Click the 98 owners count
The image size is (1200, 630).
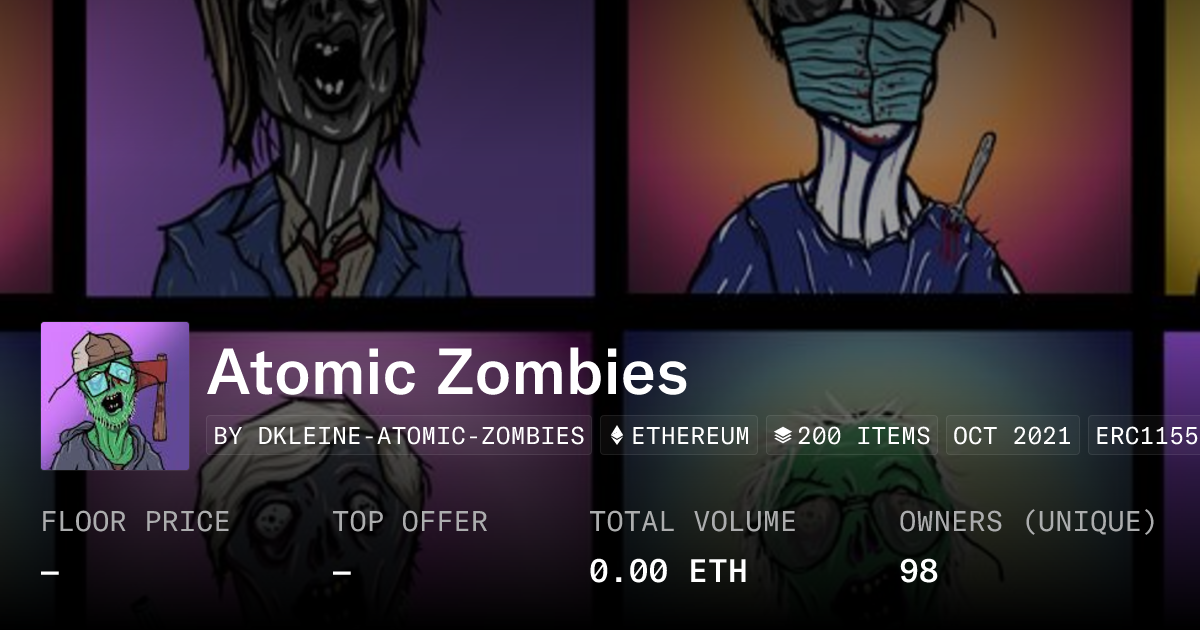919,571
